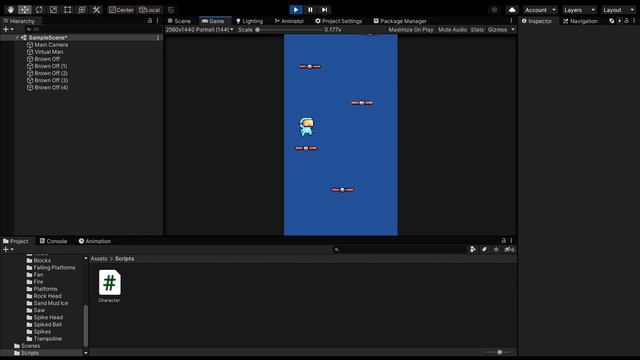This screenshot has width=640, height=360.
Task: Lock the Hierarchy panel
Action: (x=150, y=20)
